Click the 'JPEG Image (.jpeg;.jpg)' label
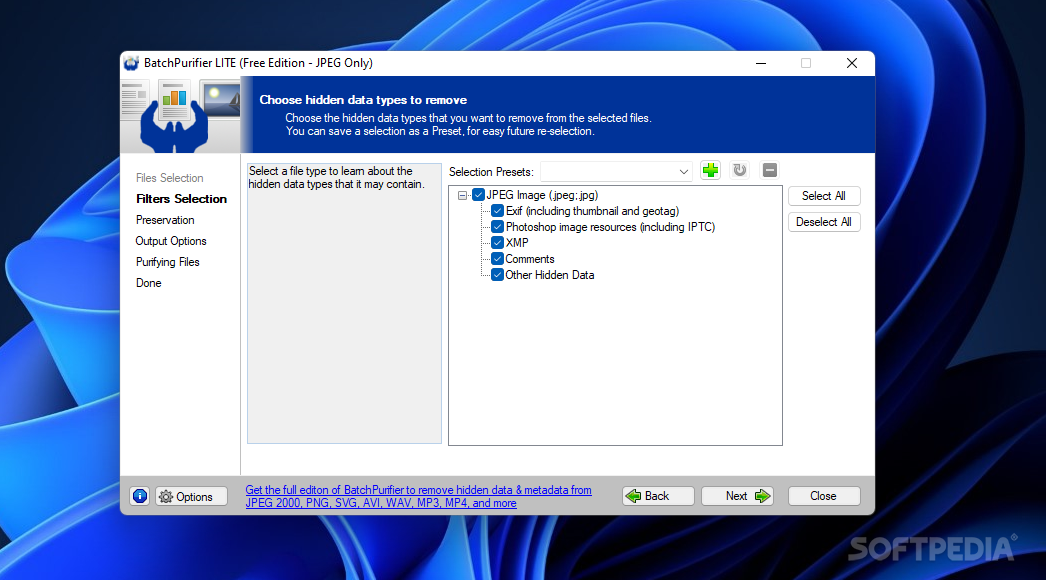Screen dimensions: 1046x580 pos(542,195)
